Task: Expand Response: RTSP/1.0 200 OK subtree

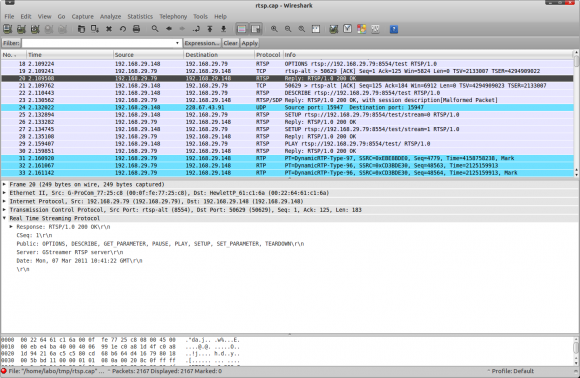Action: coord(11,227)
